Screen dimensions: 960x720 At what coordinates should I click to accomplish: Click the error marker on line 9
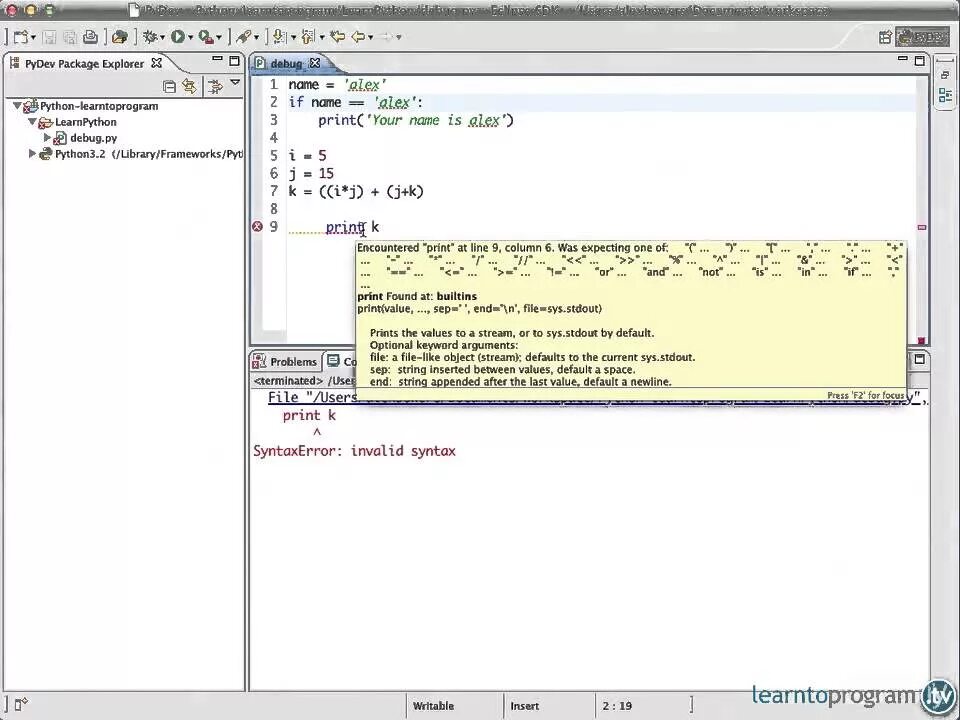pyautogui.click(x=257, y=227)
